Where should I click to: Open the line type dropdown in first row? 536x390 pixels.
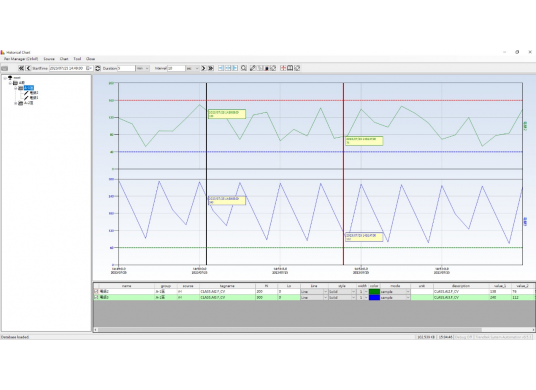[x=314, y=292]
